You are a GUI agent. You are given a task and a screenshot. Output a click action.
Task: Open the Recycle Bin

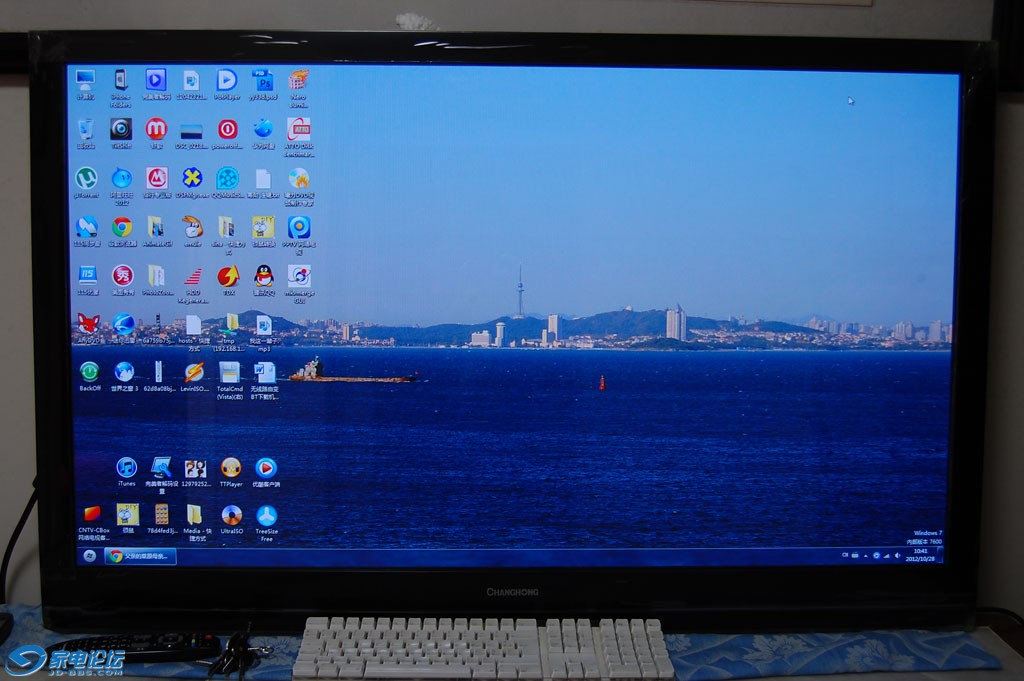click(86, 129)
